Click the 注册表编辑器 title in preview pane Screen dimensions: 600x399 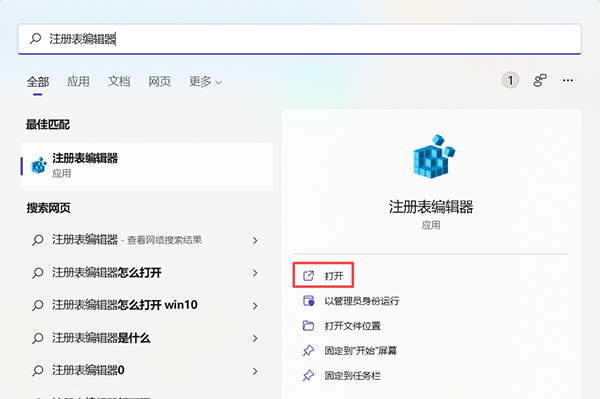tap(431, 207)
